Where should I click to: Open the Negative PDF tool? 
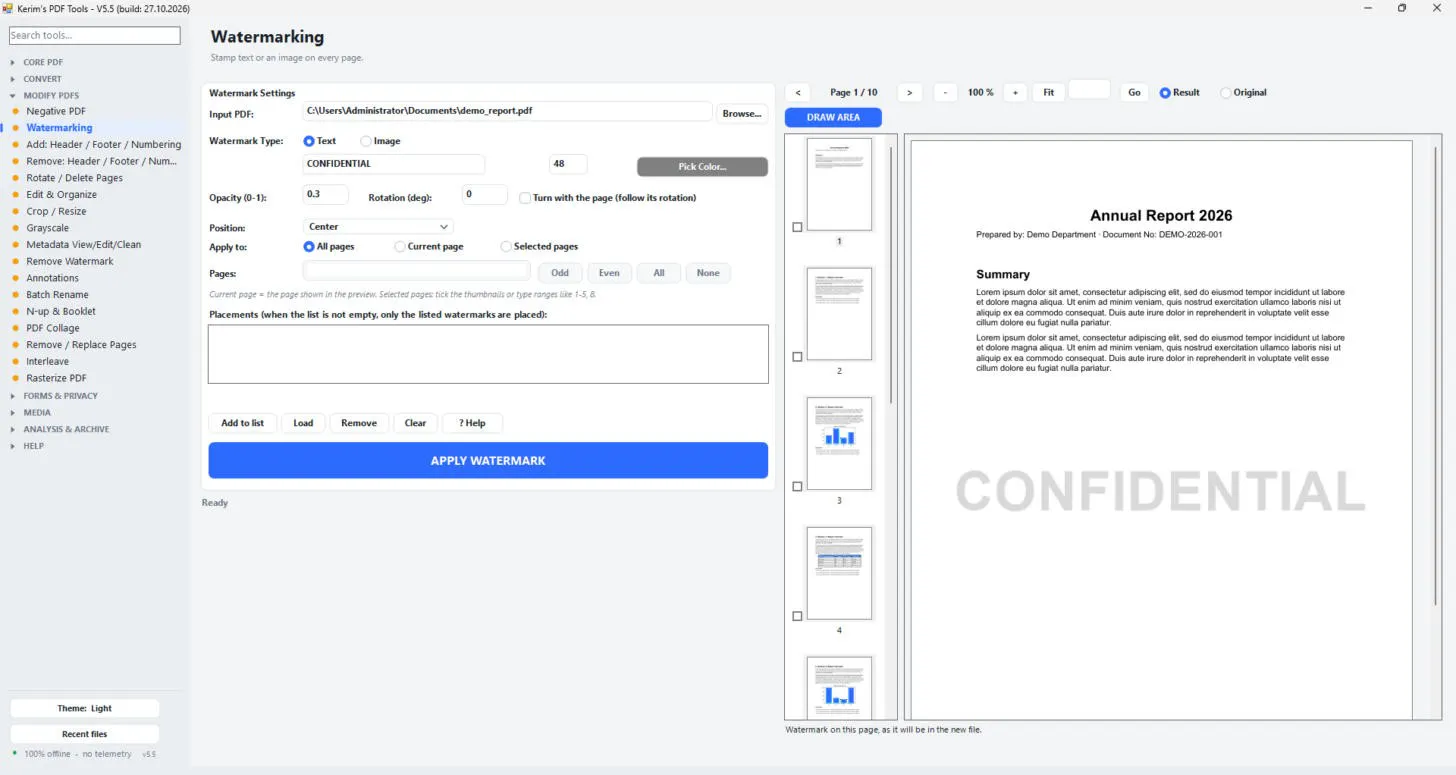(56, 111)
